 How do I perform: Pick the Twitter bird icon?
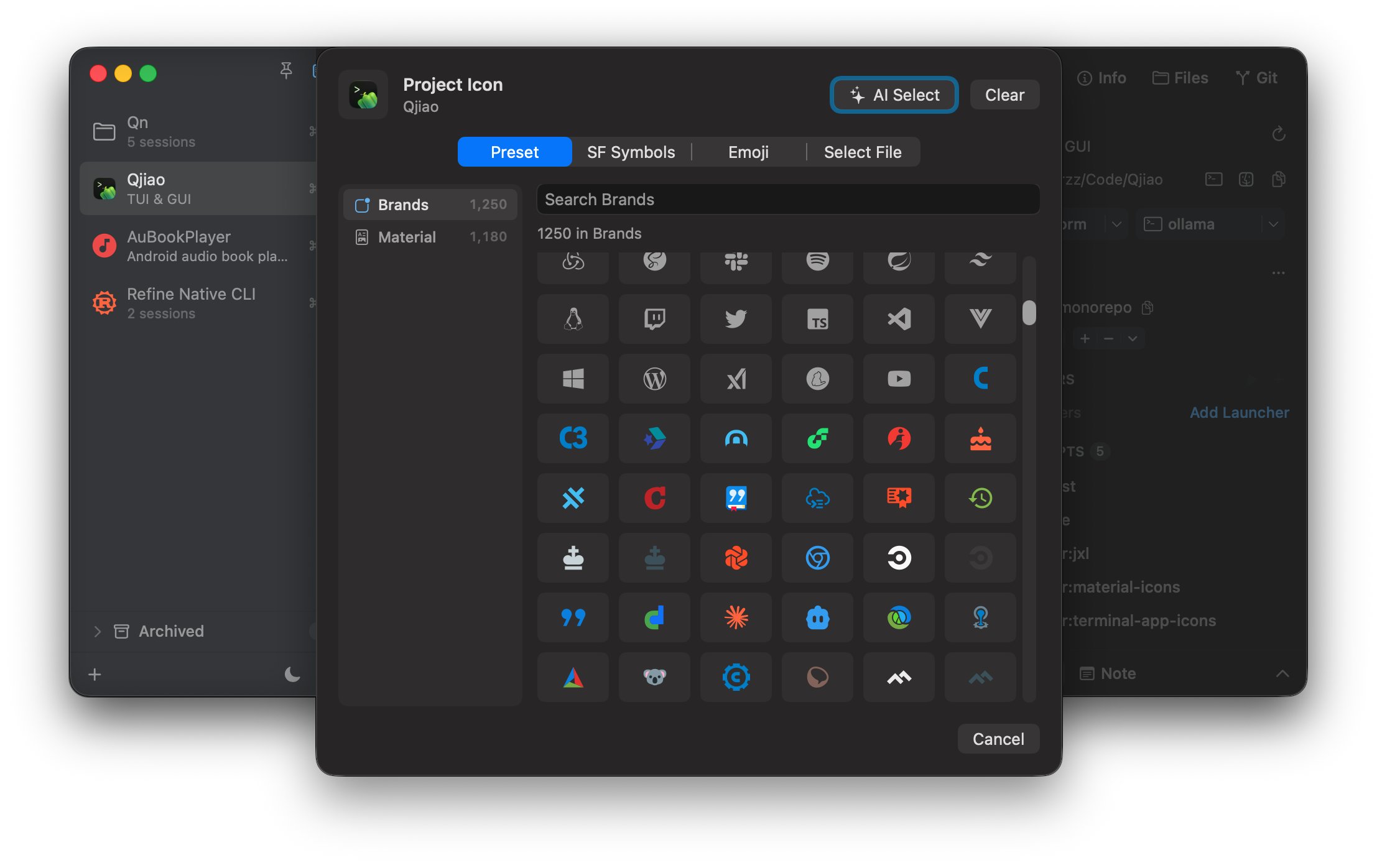[x=736, y=319]
